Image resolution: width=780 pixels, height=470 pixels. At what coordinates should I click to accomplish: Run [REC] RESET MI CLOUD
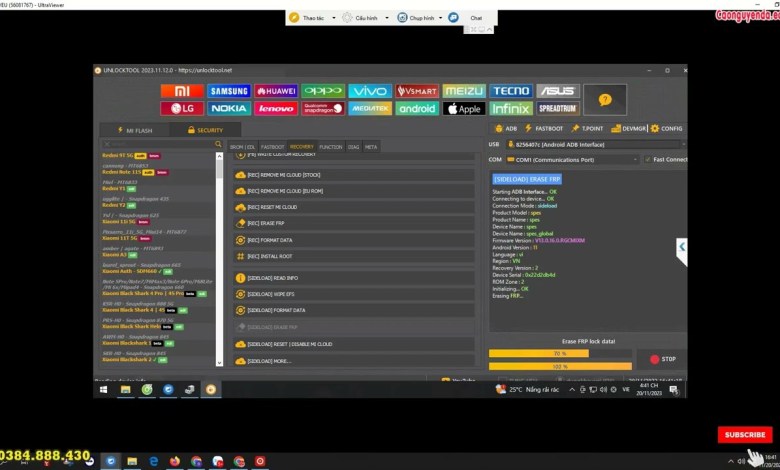coord(354,207)
